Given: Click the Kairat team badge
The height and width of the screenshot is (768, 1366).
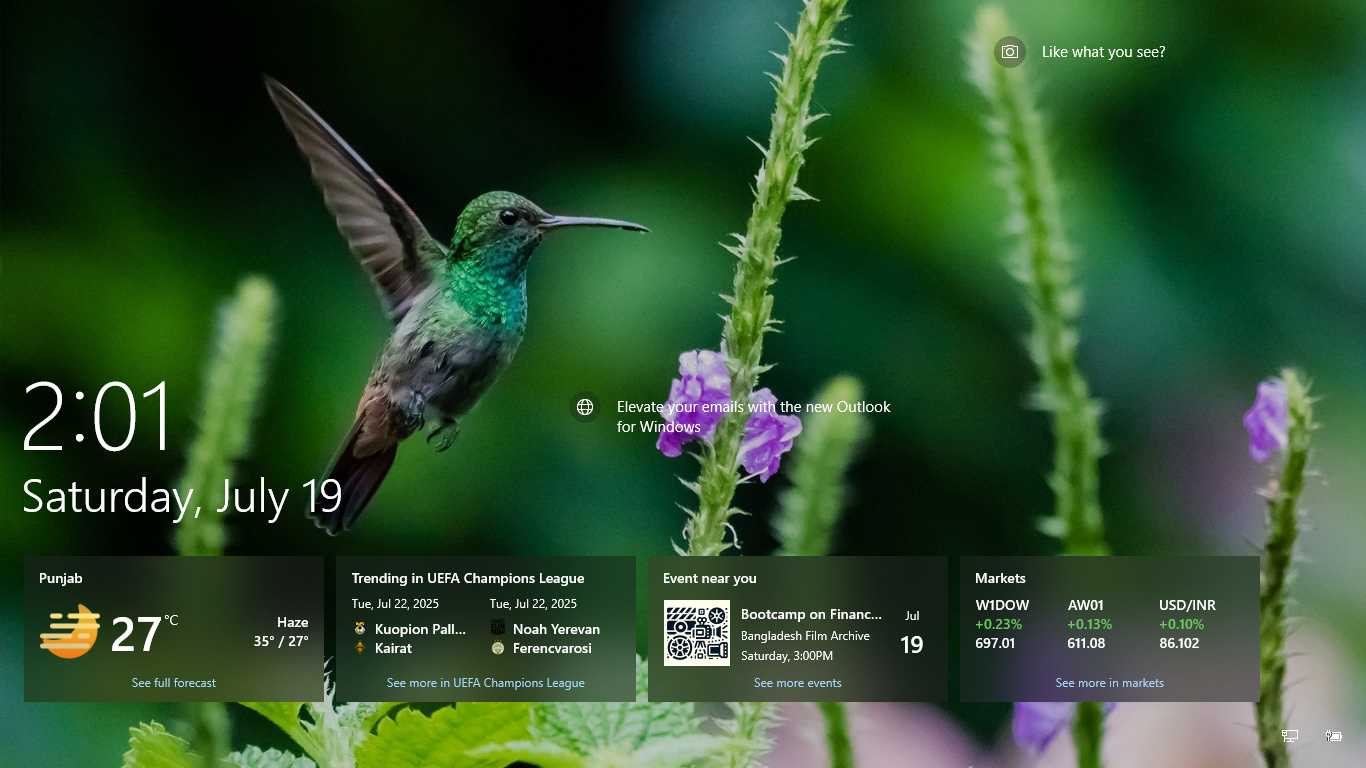Looking at the screenshot, I should [x=360, y=648].
